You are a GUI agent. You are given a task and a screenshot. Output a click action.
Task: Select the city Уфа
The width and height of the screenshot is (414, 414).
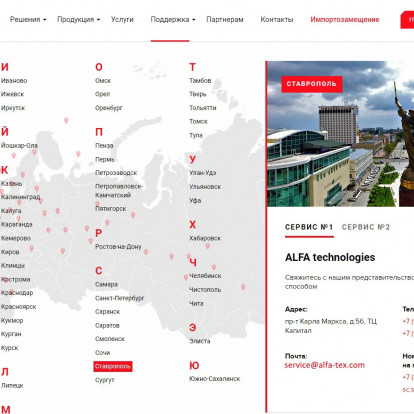tap(195, 200)
